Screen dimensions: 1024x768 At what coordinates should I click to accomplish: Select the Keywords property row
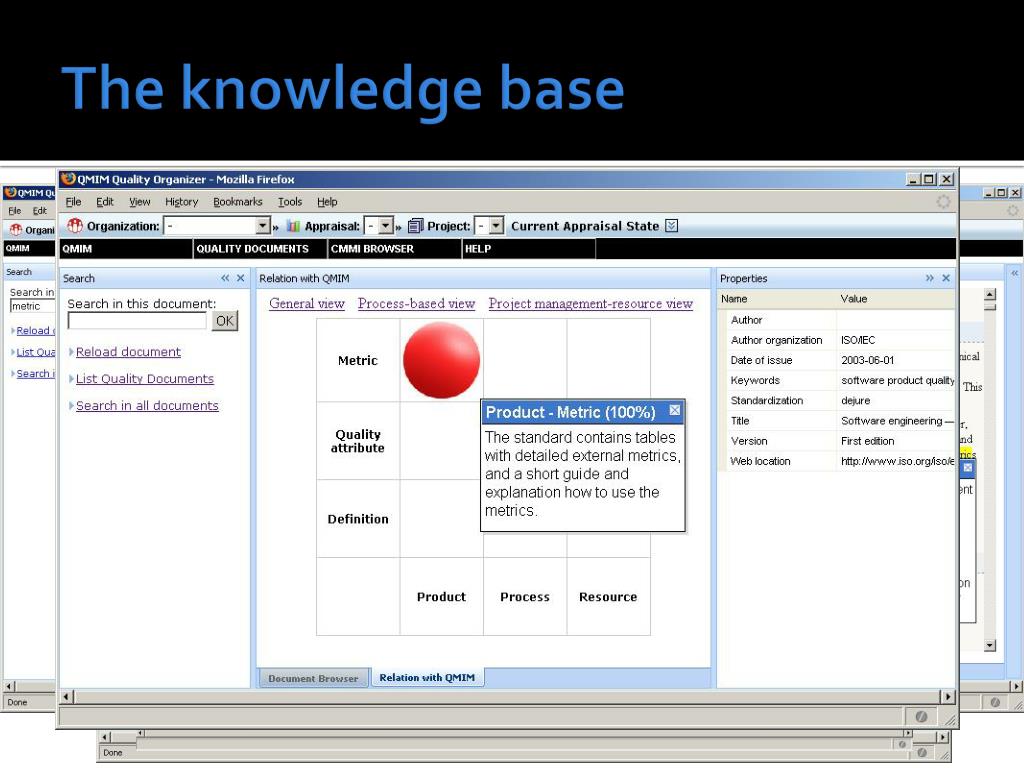(x=837, y=381)
